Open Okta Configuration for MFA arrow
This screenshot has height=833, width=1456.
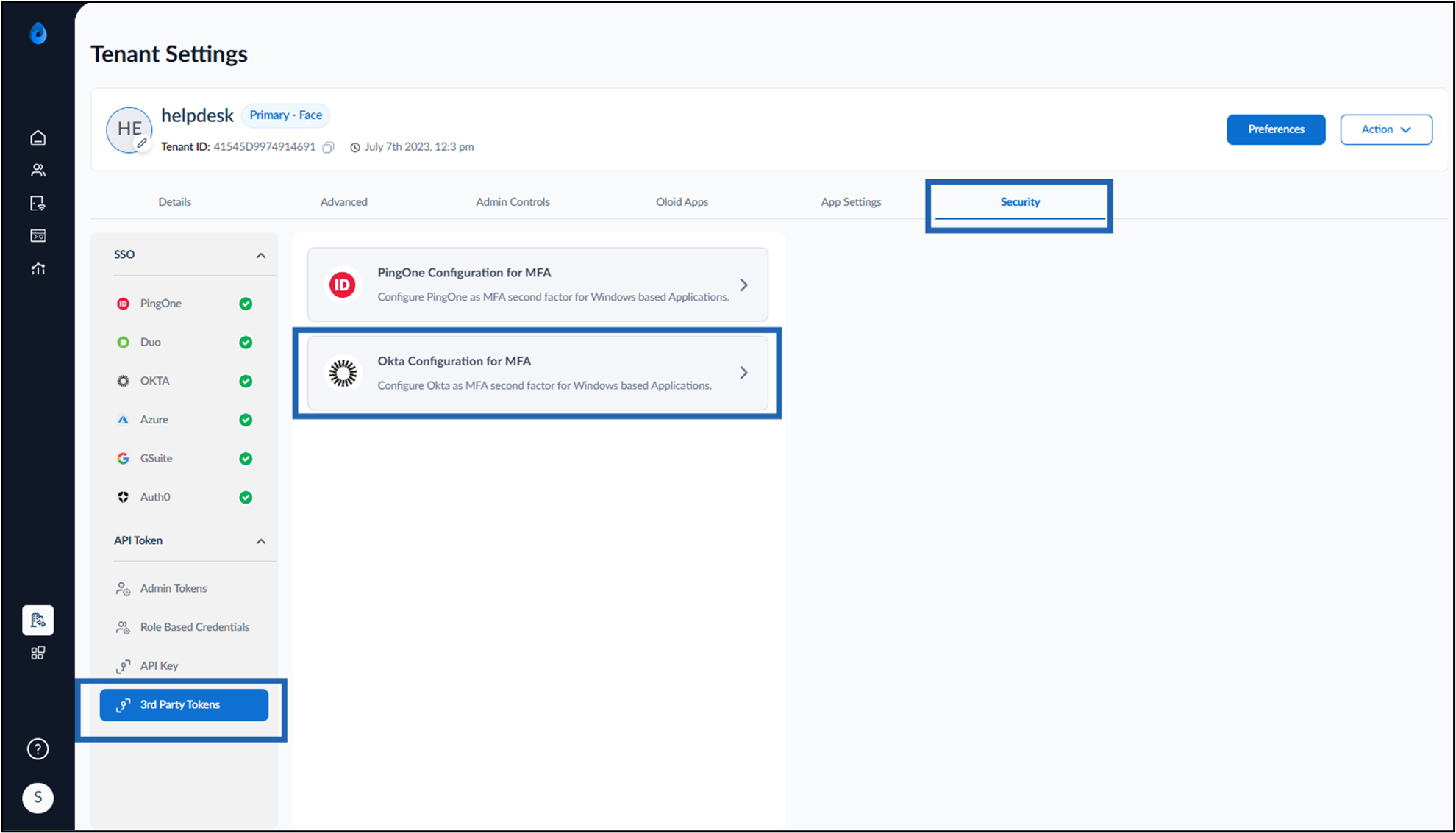click(744, 373)
